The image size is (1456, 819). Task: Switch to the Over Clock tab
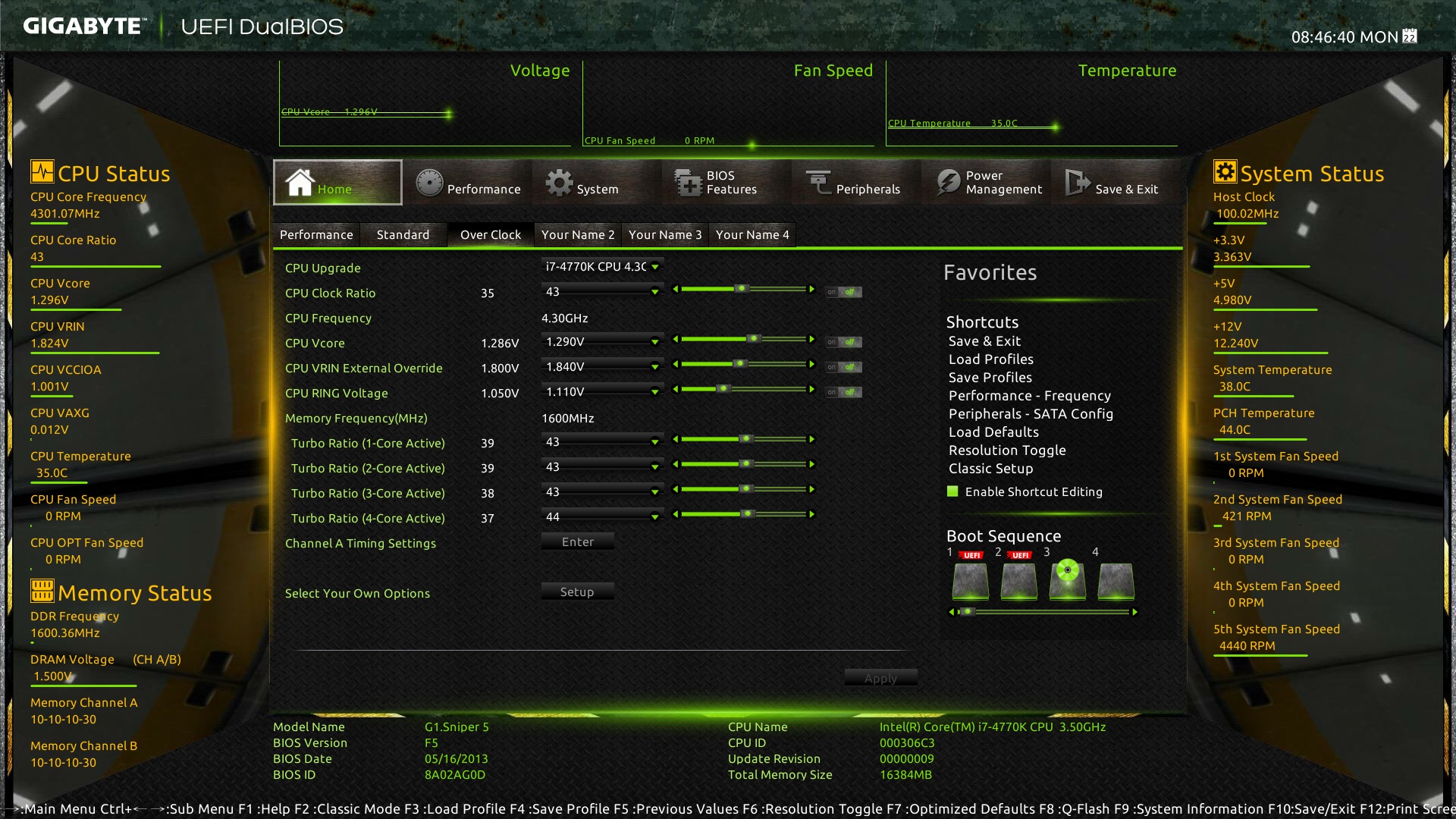coord(490,235)
